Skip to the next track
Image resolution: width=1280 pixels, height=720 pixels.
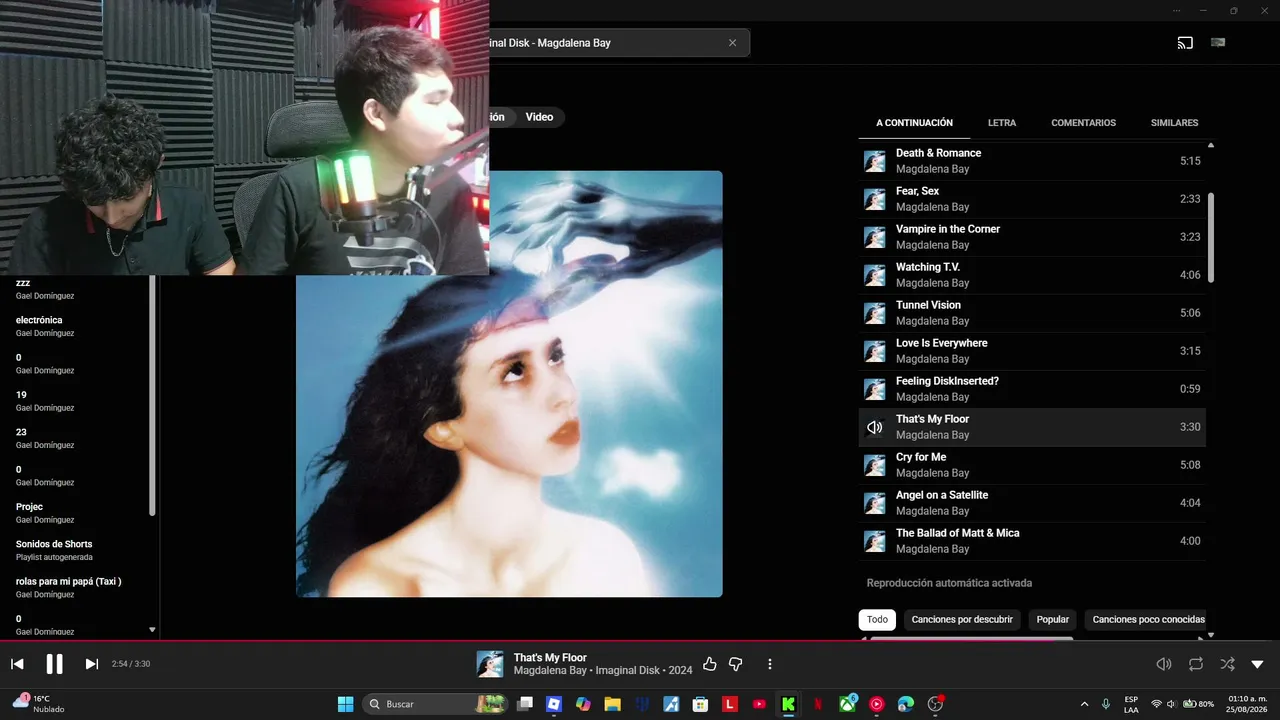pyautogui.click(x=91, y=664)
